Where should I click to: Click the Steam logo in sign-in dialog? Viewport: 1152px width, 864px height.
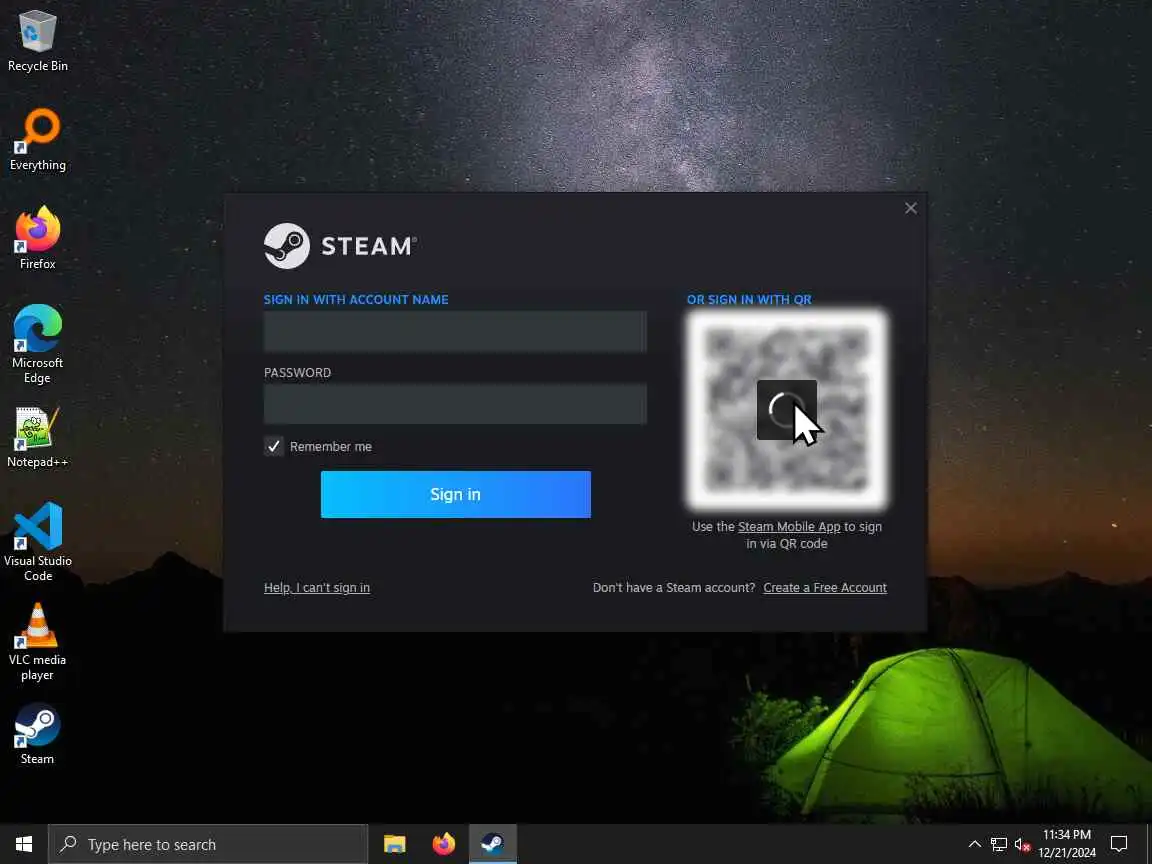tap(340, 246)
